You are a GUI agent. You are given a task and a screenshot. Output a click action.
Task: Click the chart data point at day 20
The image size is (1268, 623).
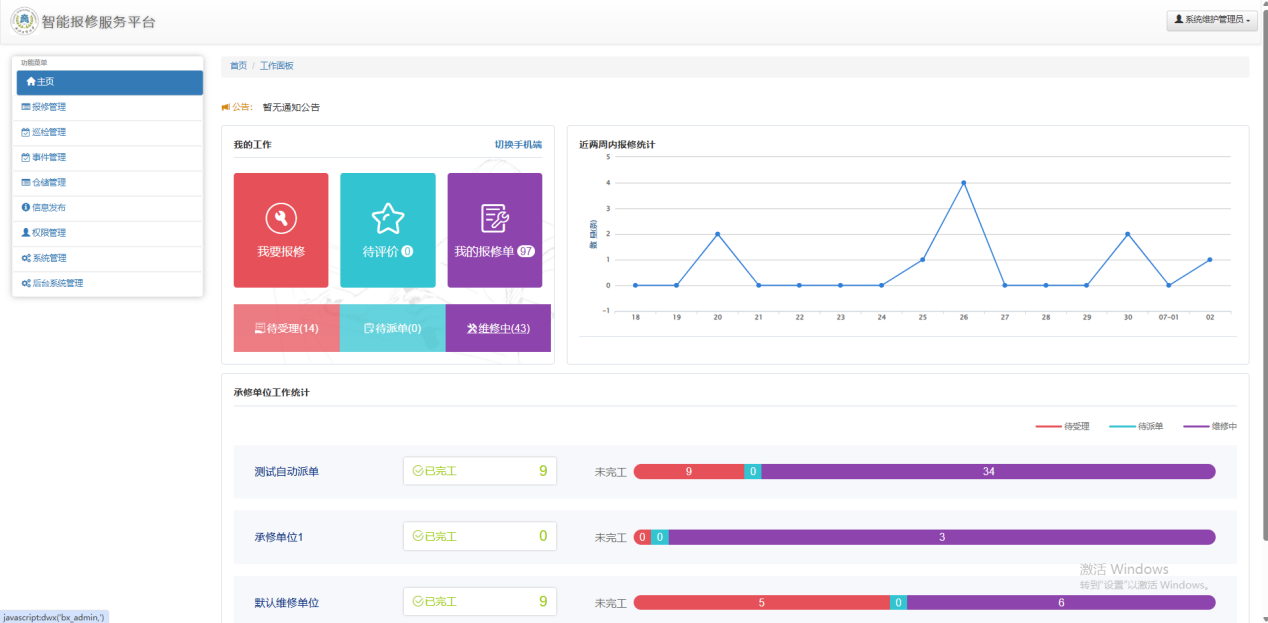[717, 234]
